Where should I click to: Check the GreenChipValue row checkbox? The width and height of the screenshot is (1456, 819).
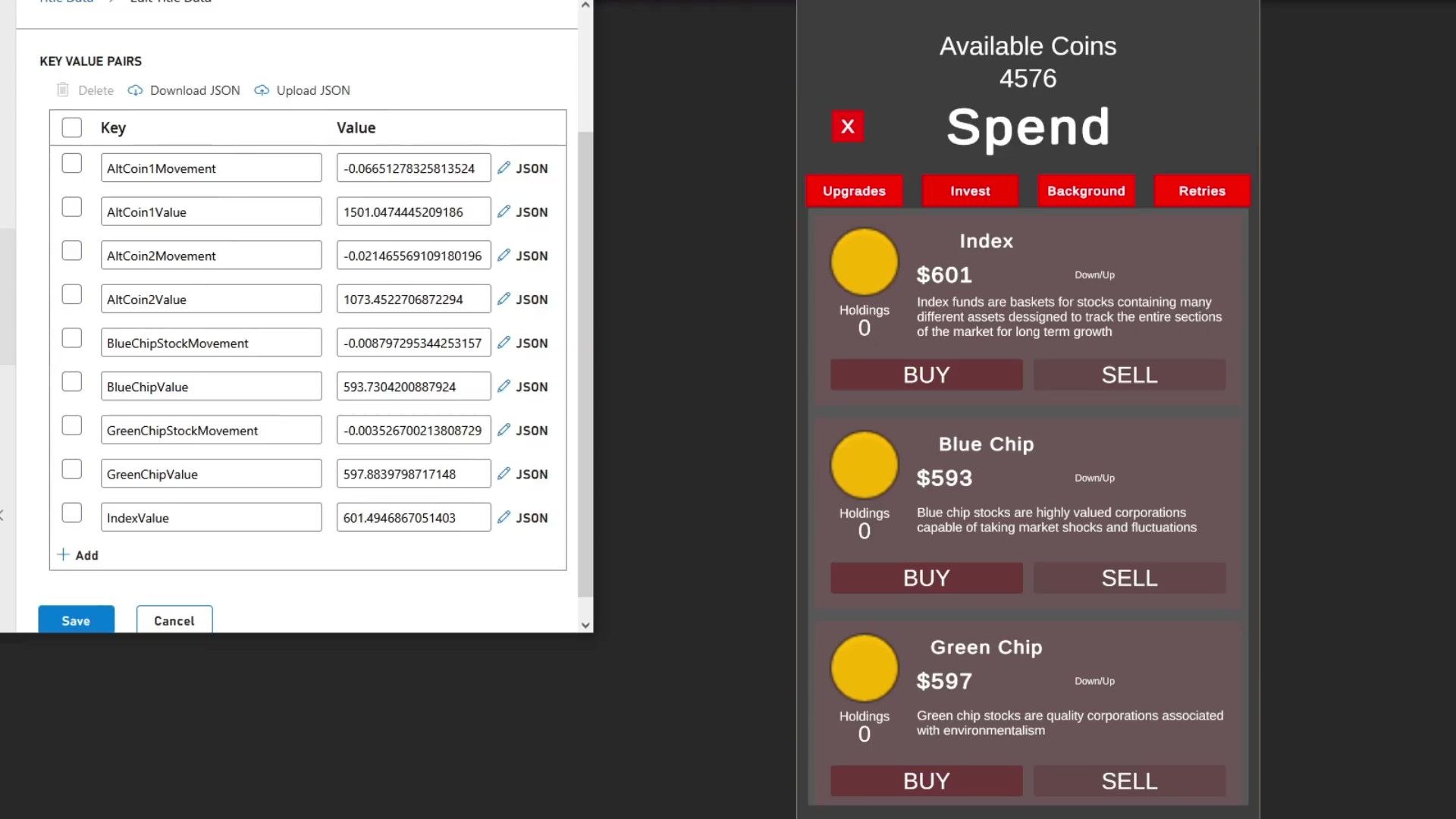coord(72,469)
